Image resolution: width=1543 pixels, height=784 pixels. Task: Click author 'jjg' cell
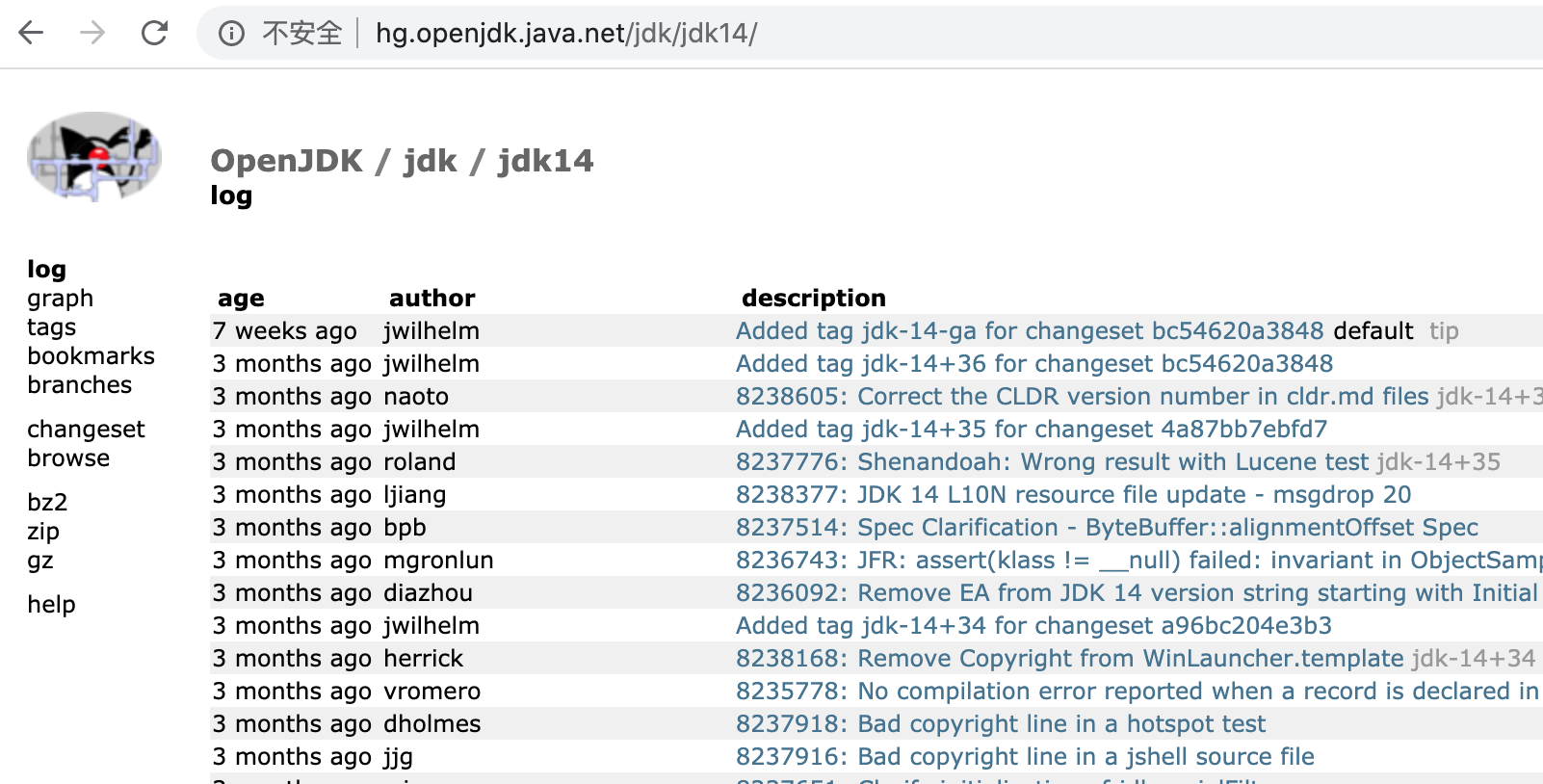tap(399, 757)
